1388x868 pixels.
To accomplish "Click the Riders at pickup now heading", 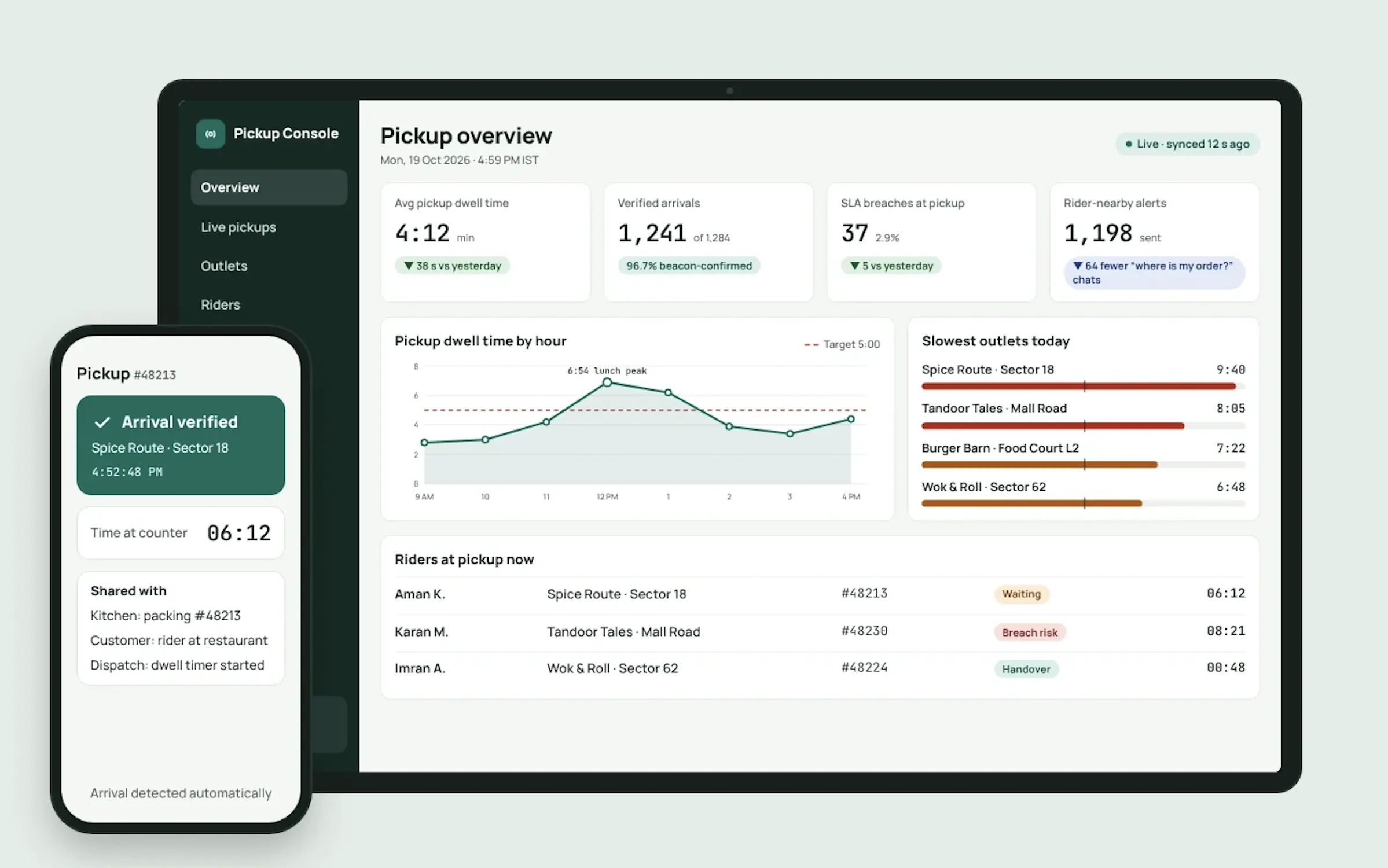I will (464, 560).
